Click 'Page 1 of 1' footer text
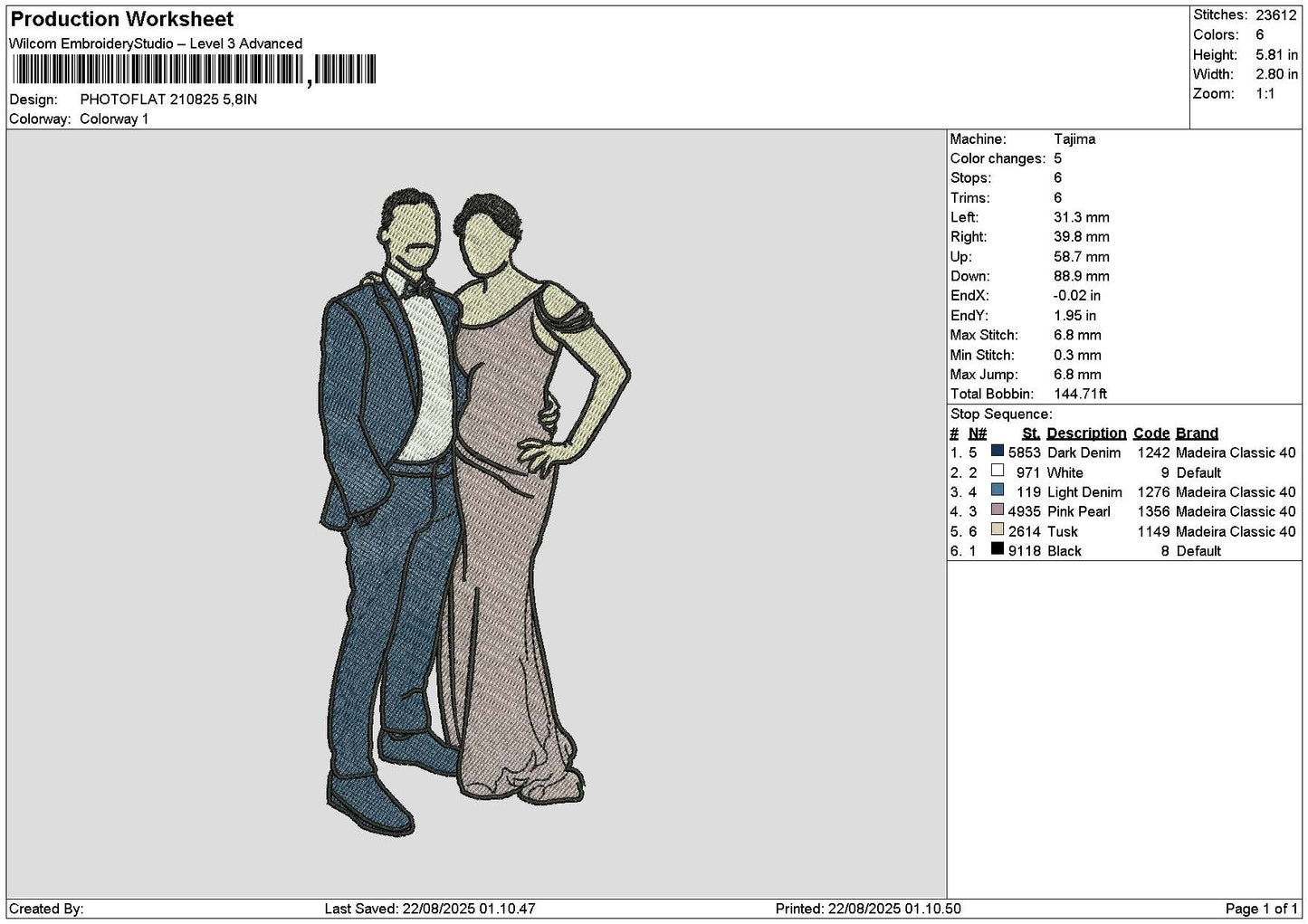Screen dimensions: 1308x924 point(1262,909)
